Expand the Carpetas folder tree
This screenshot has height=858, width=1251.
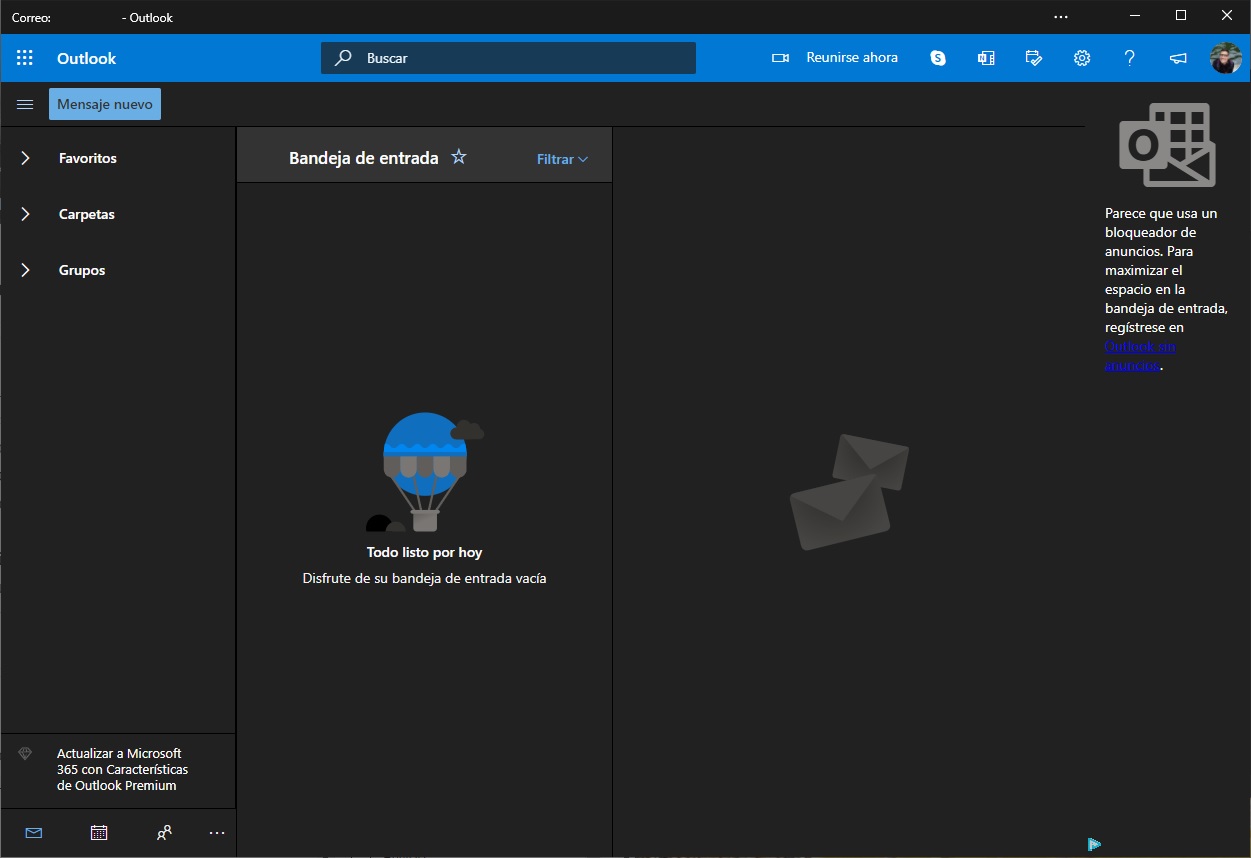(x=86, y=214)
